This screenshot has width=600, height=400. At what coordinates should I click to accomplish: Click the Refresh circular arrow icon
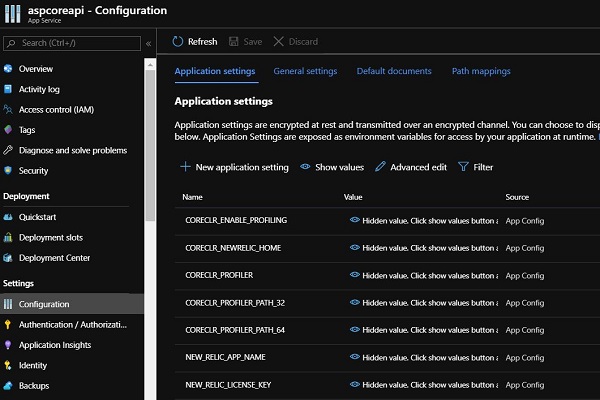(x=178, y=41)
